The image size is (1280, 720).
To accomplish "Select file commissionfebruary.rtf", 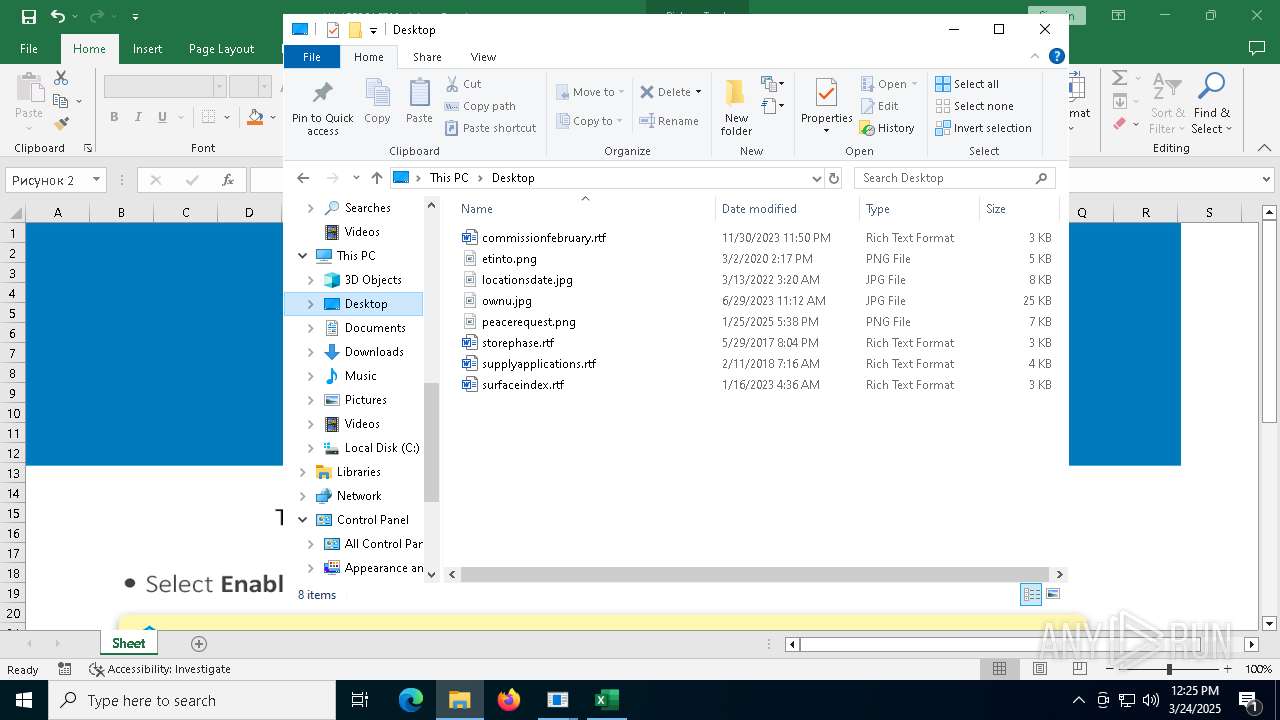I will coord(543,238).
